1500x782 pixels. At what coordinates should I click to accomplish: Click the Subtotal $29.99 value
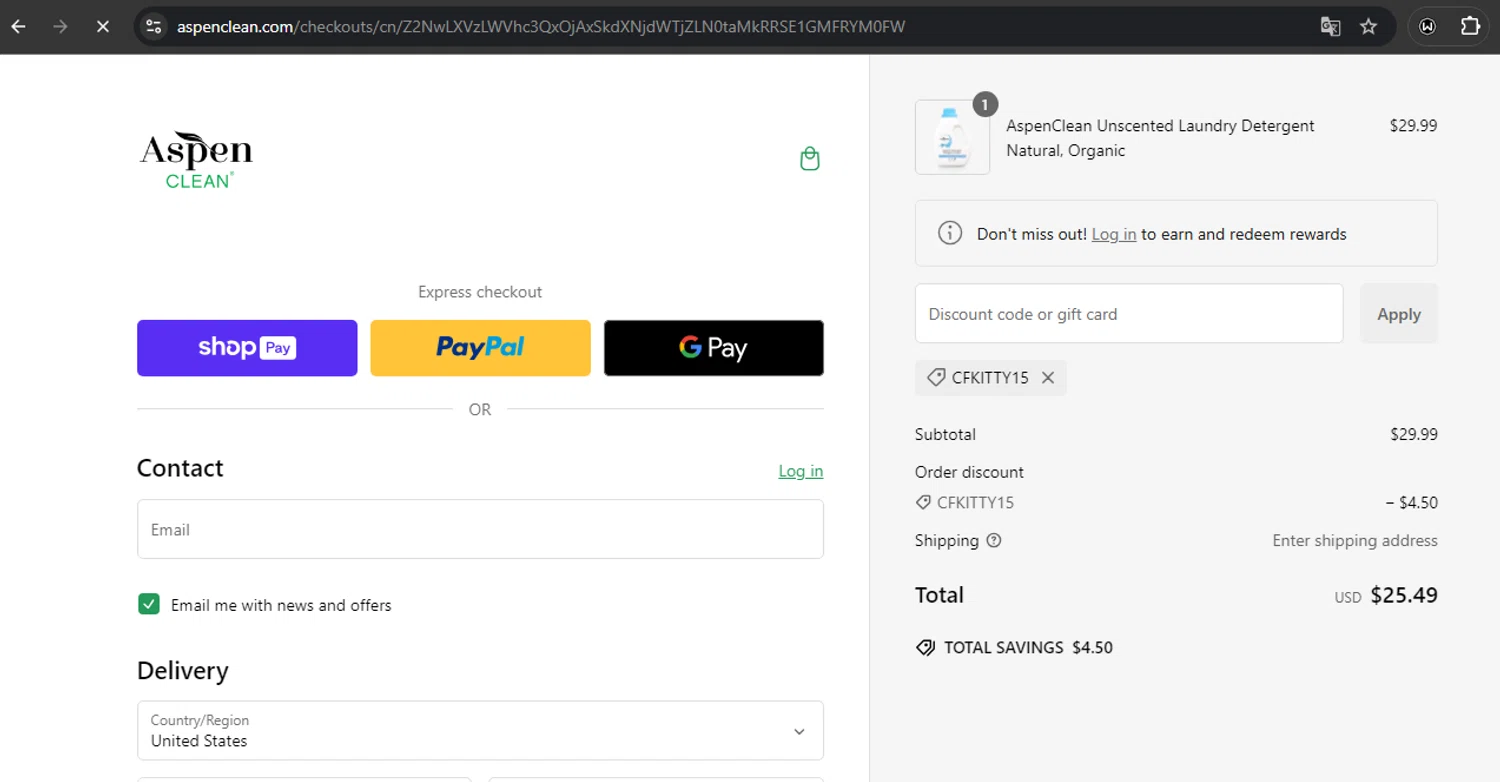click(1414, 435)
